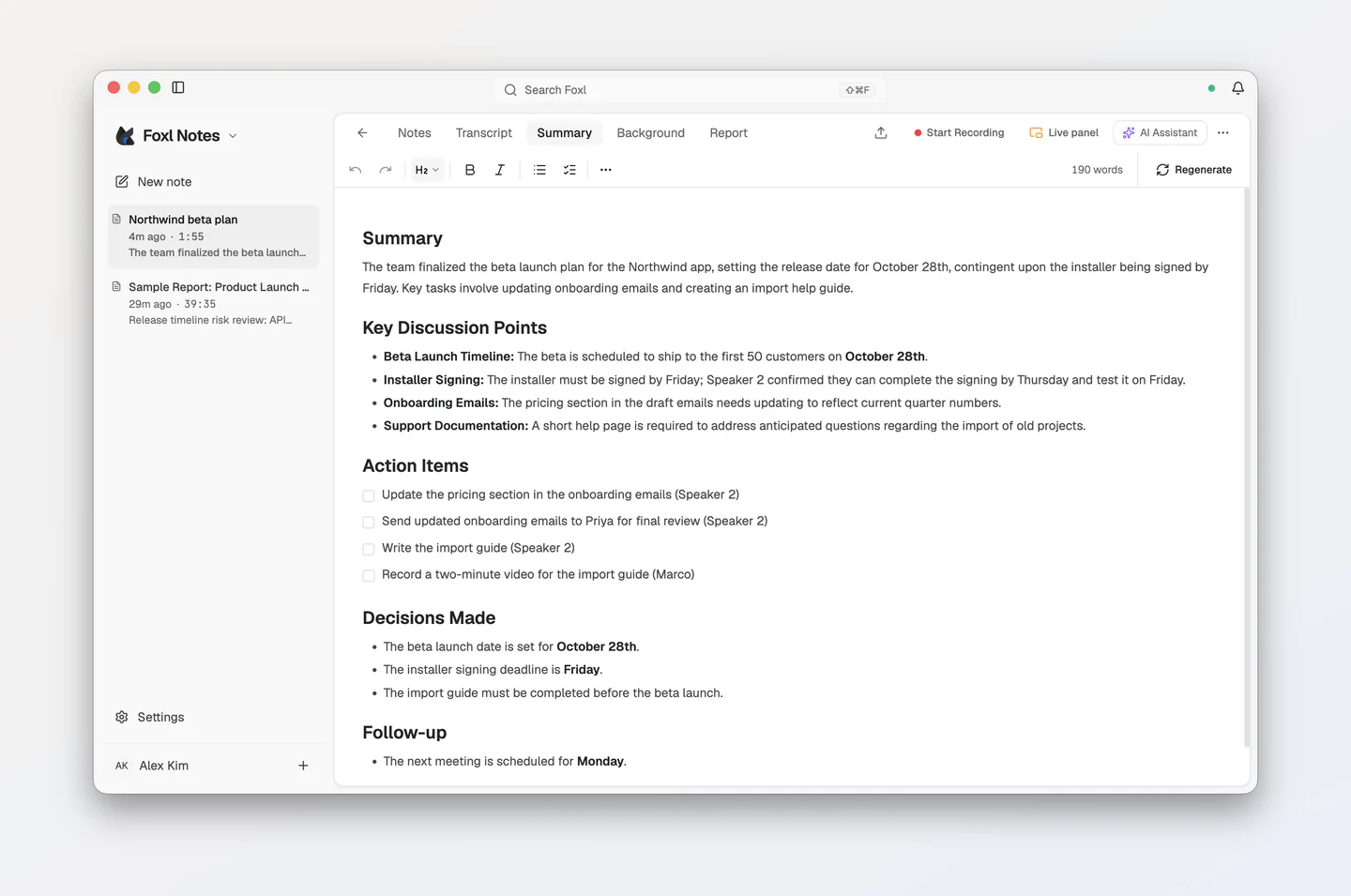Screen dimensions: 1351x896
Task: Toggle the sidebar panel icon
Action: (178, 87)
